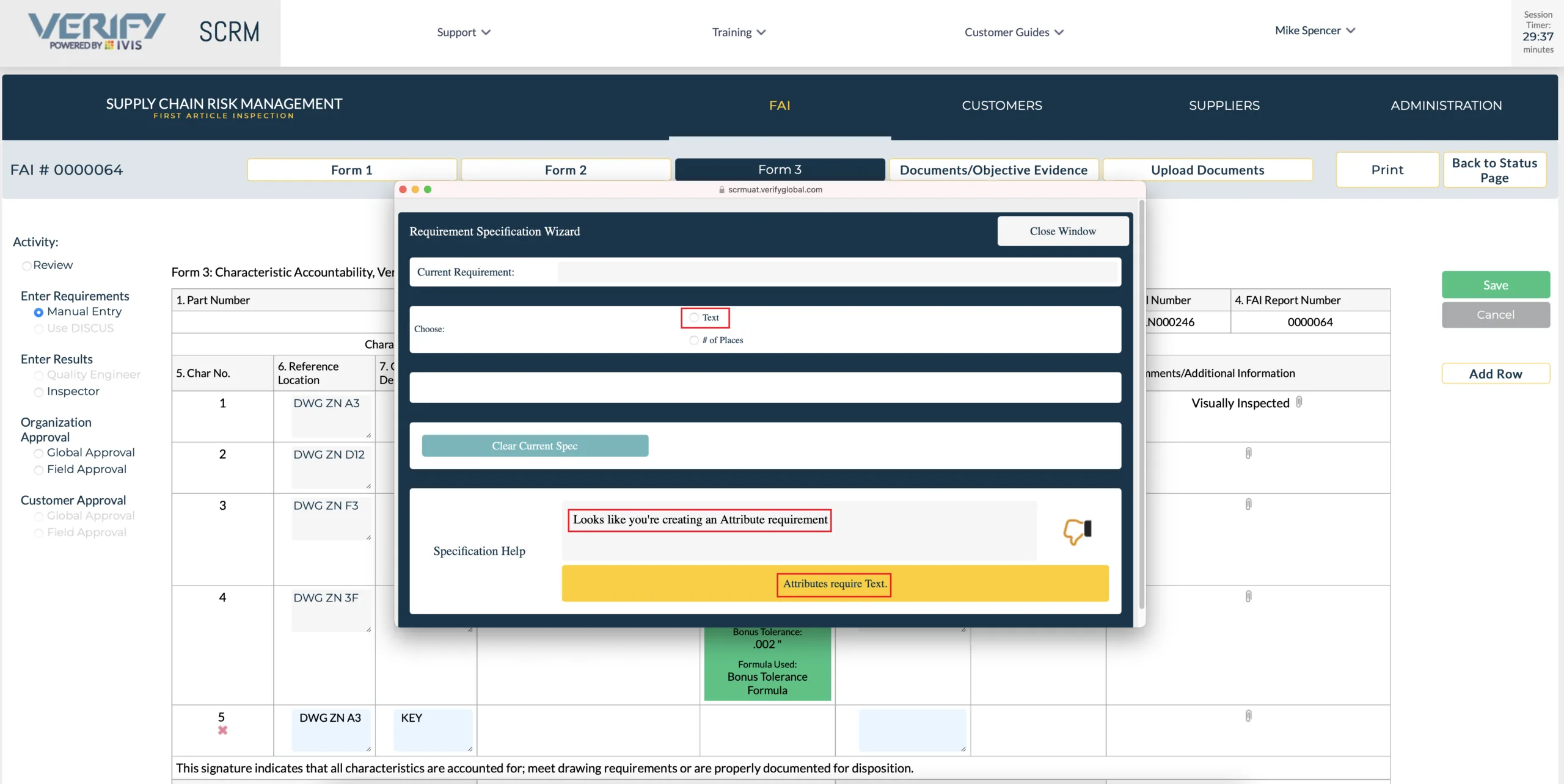Open the Customer Guides dropdown menu
Image resolution: width=1564 pixels, height=784 pixels.
click(1014, 32)
